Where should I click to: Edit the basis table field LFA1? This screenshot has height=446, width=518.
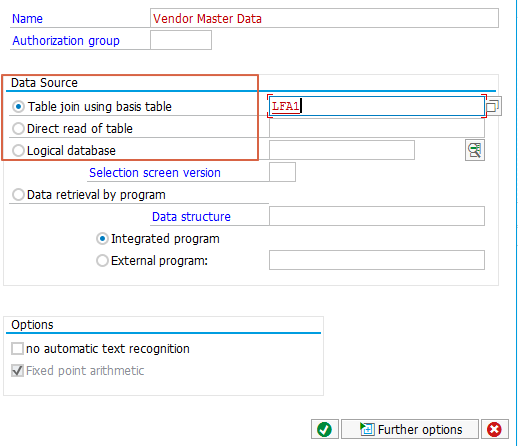(377, 106)
